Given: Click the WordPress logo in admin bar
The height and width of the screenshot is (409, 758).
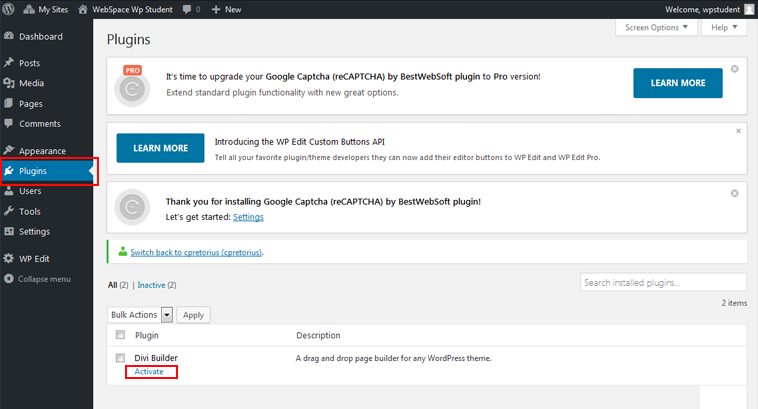Looking at the screenshot, I should 9,9.
